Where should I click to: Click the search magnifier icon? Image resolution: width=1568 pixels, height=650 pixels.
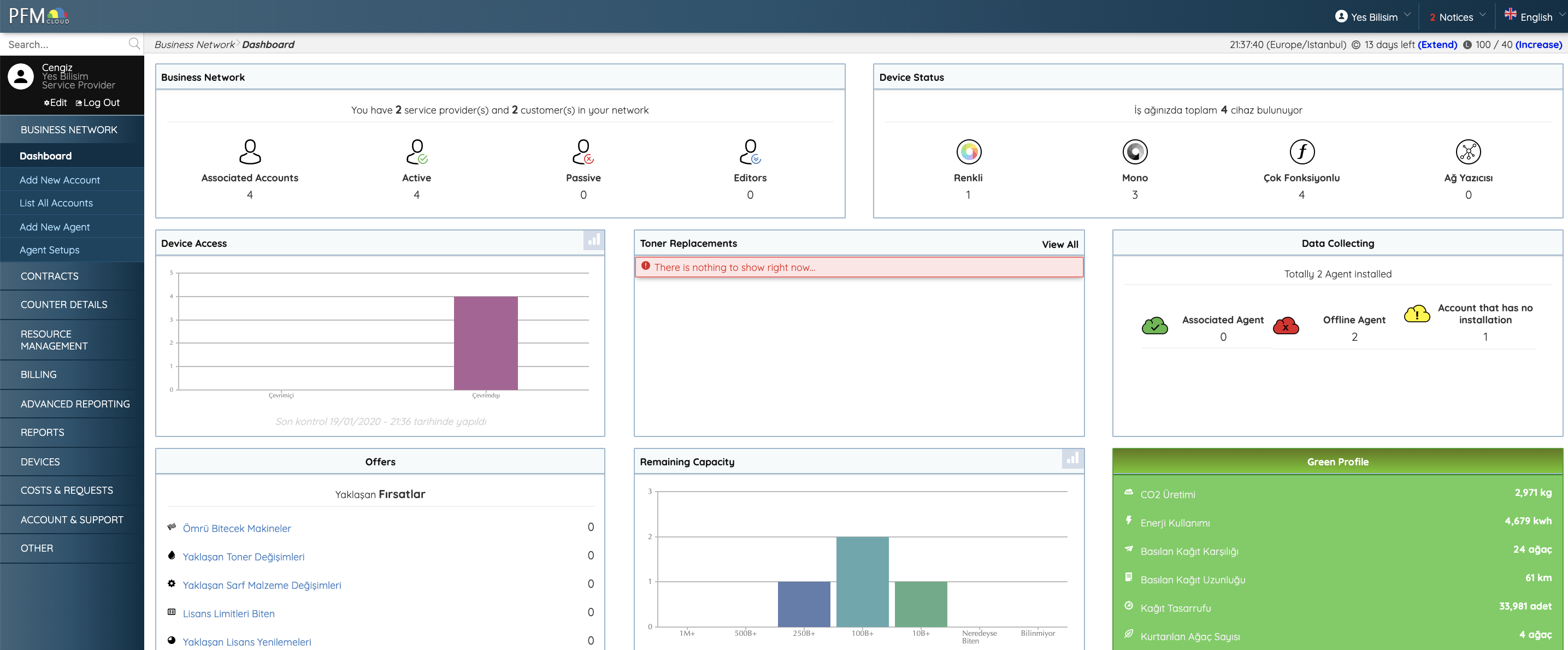click(134, 44)
